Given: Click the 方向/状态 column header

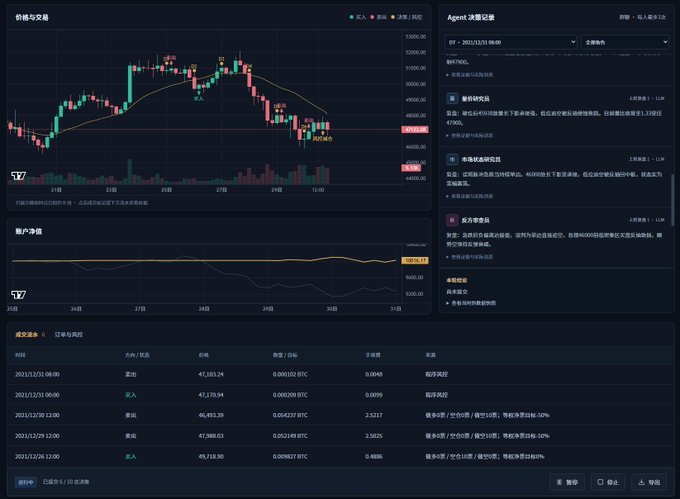Looking at the screenshot, I should click(137, 355).
